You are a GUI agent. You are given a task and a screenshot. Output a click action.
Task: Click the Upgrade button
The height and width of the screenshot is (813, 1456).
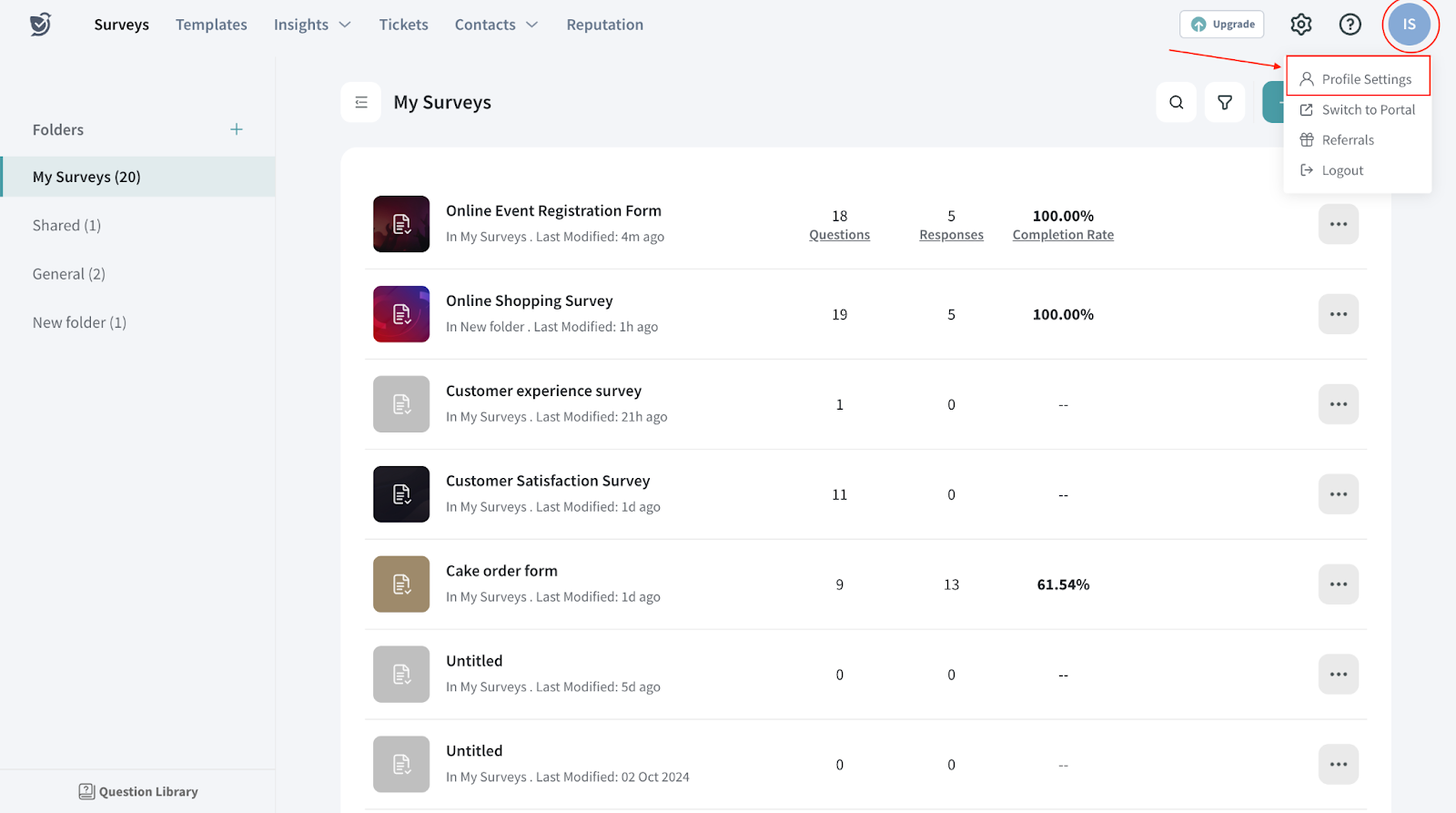1221,25
